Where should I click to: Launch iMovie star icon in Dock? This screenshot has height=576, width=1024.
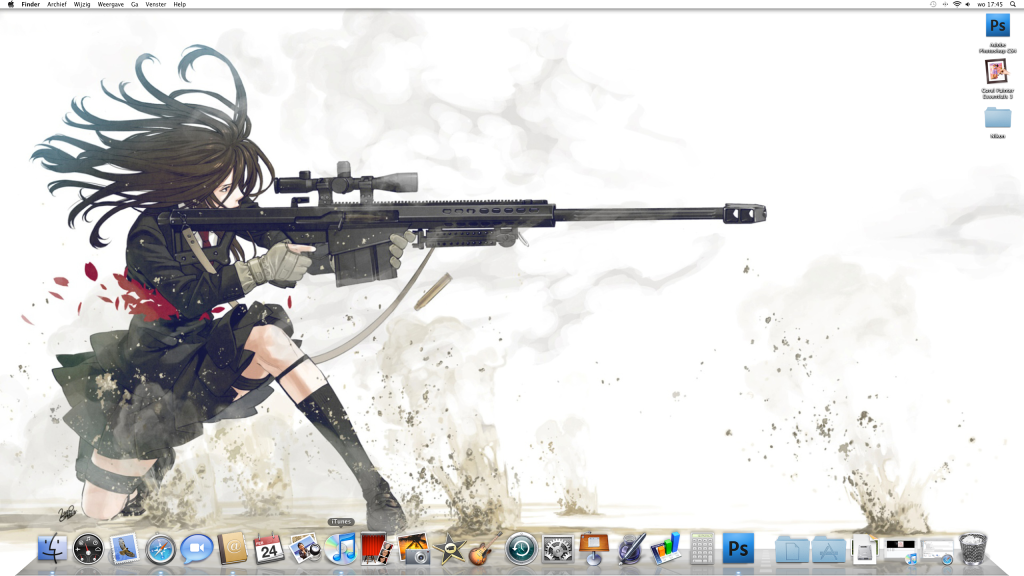[449, 549]
